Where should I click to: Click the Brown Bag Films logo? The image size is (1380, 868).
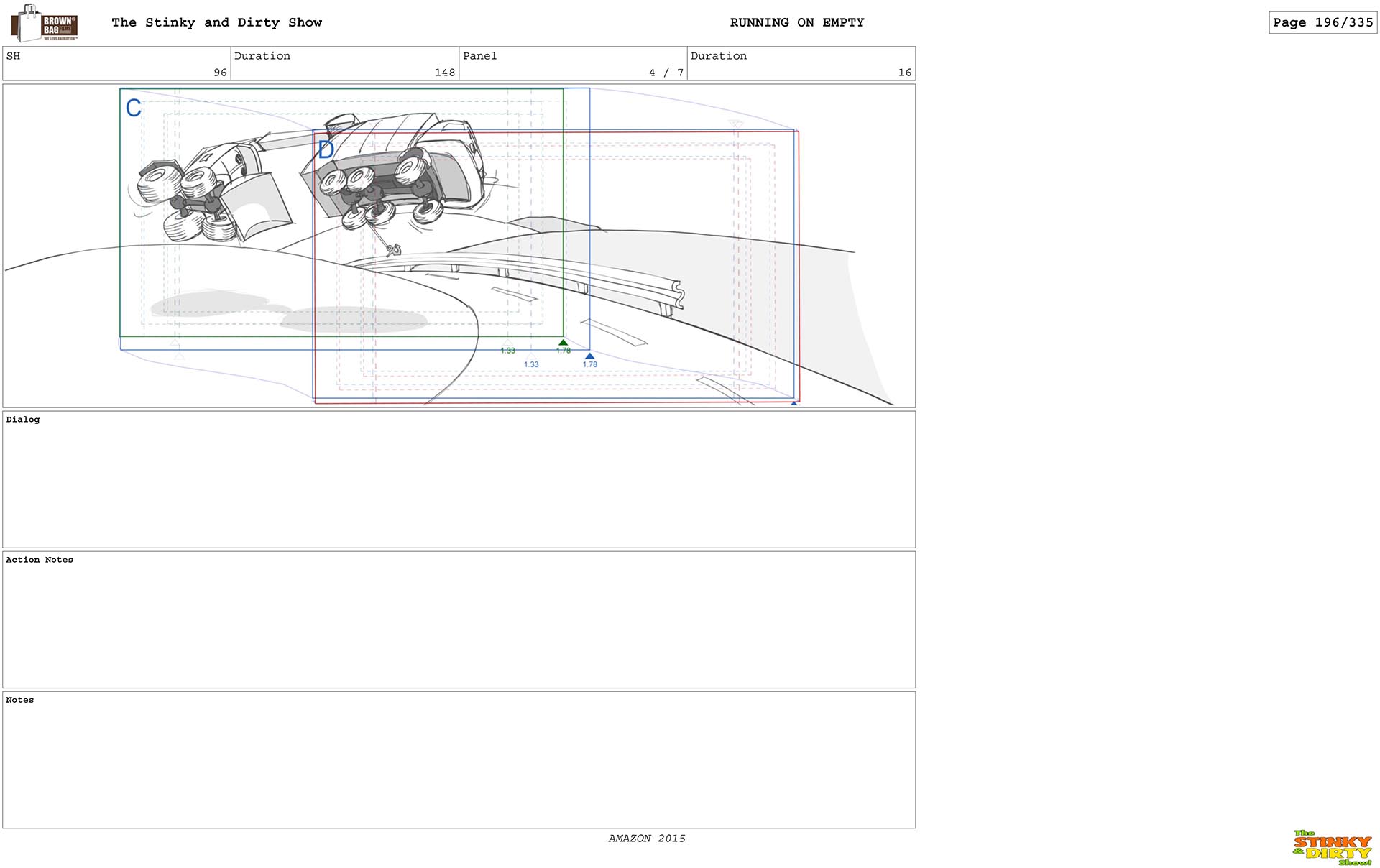45,22
